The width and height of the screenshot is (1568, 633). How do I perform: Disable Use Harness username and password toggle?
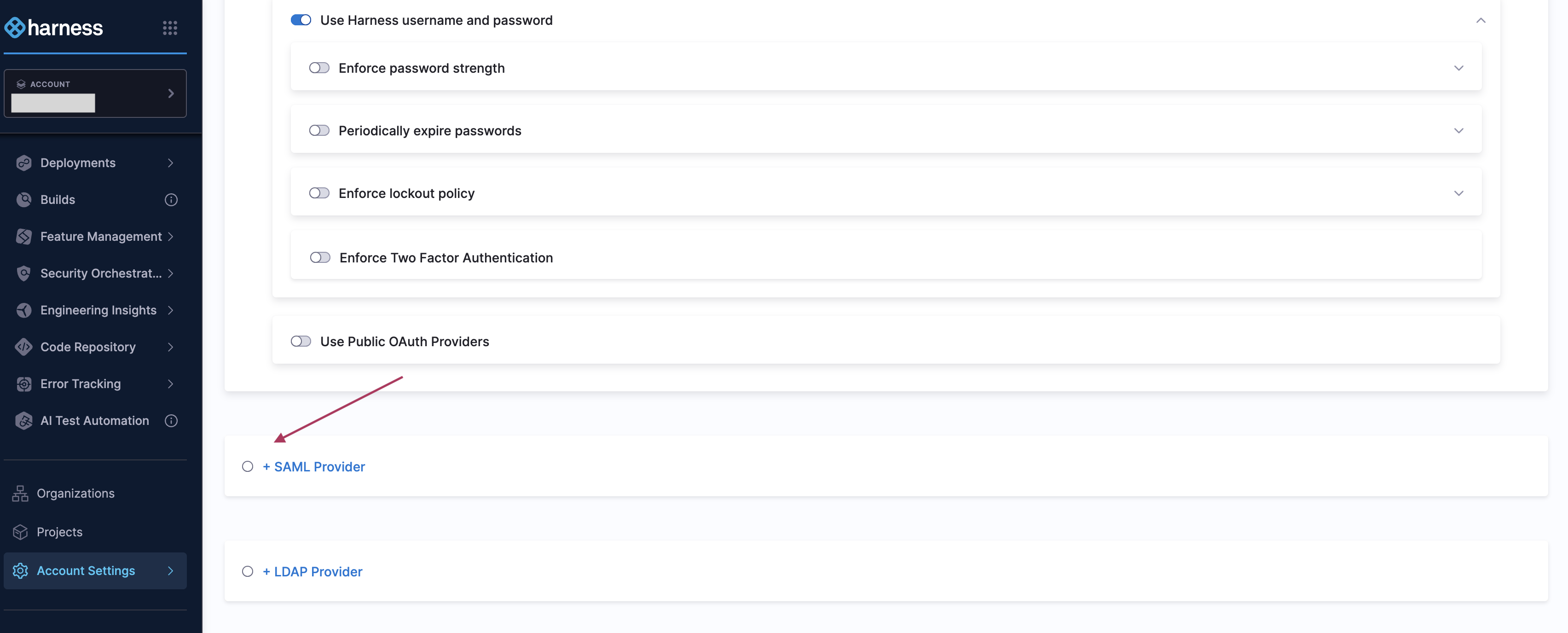(301, 20)
